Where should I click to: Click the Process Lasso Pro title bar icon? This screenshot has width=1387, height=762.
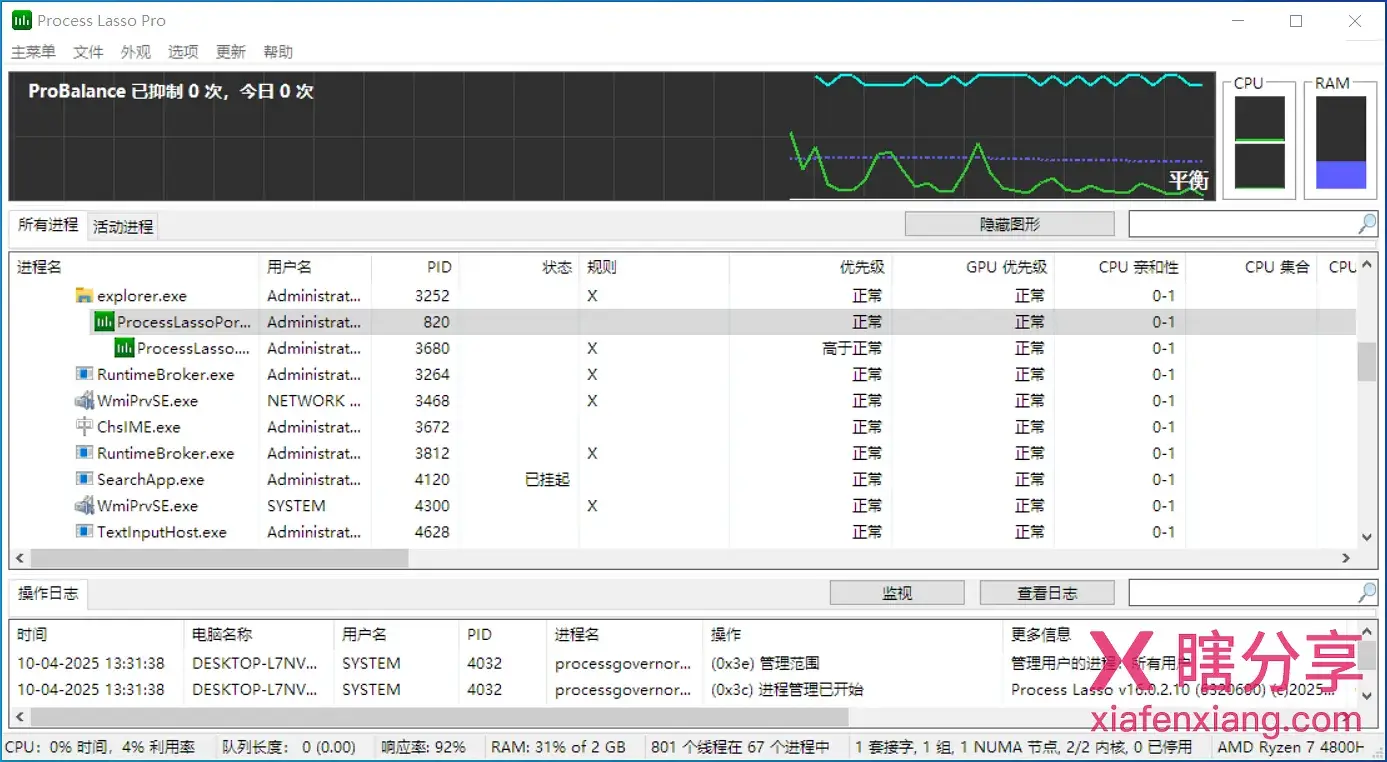click(x=20, y=21)
